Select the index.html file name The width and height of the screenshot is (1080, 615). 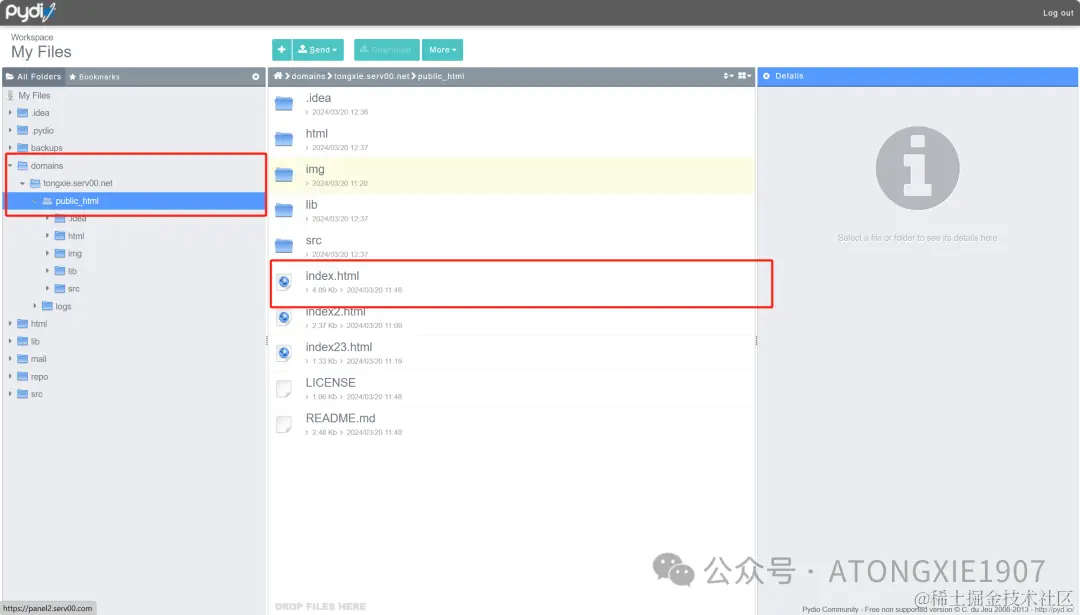(x=332, y=276)
